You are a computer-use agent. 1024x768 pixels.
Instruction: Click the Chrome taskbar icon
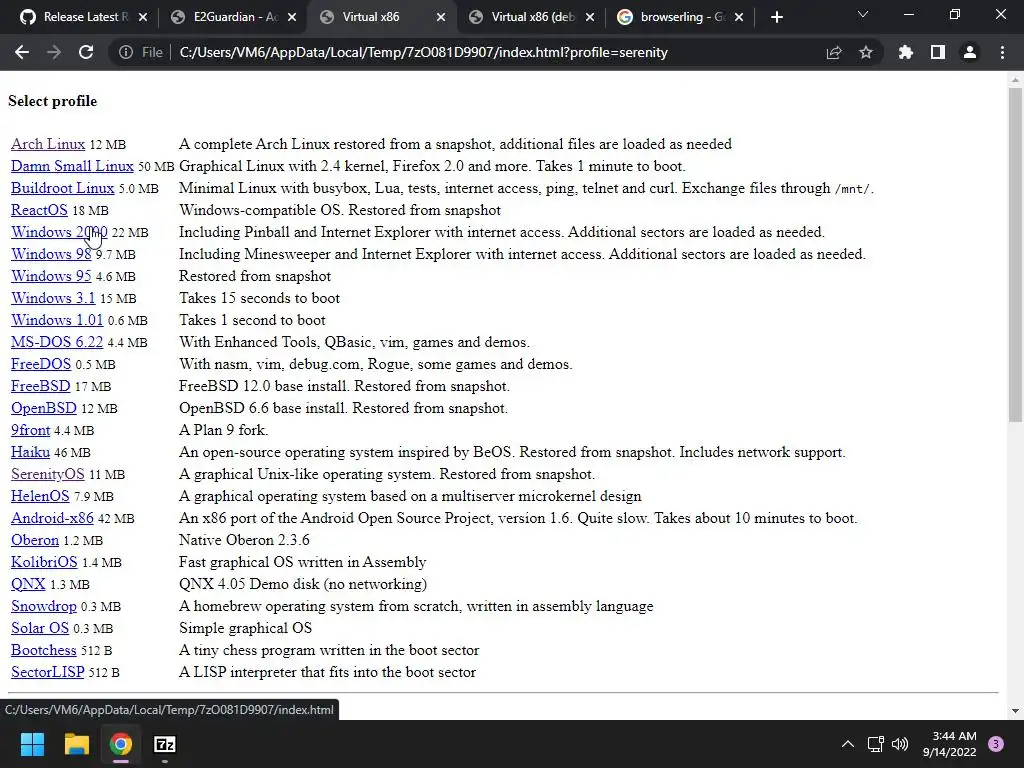click(121, 744)
